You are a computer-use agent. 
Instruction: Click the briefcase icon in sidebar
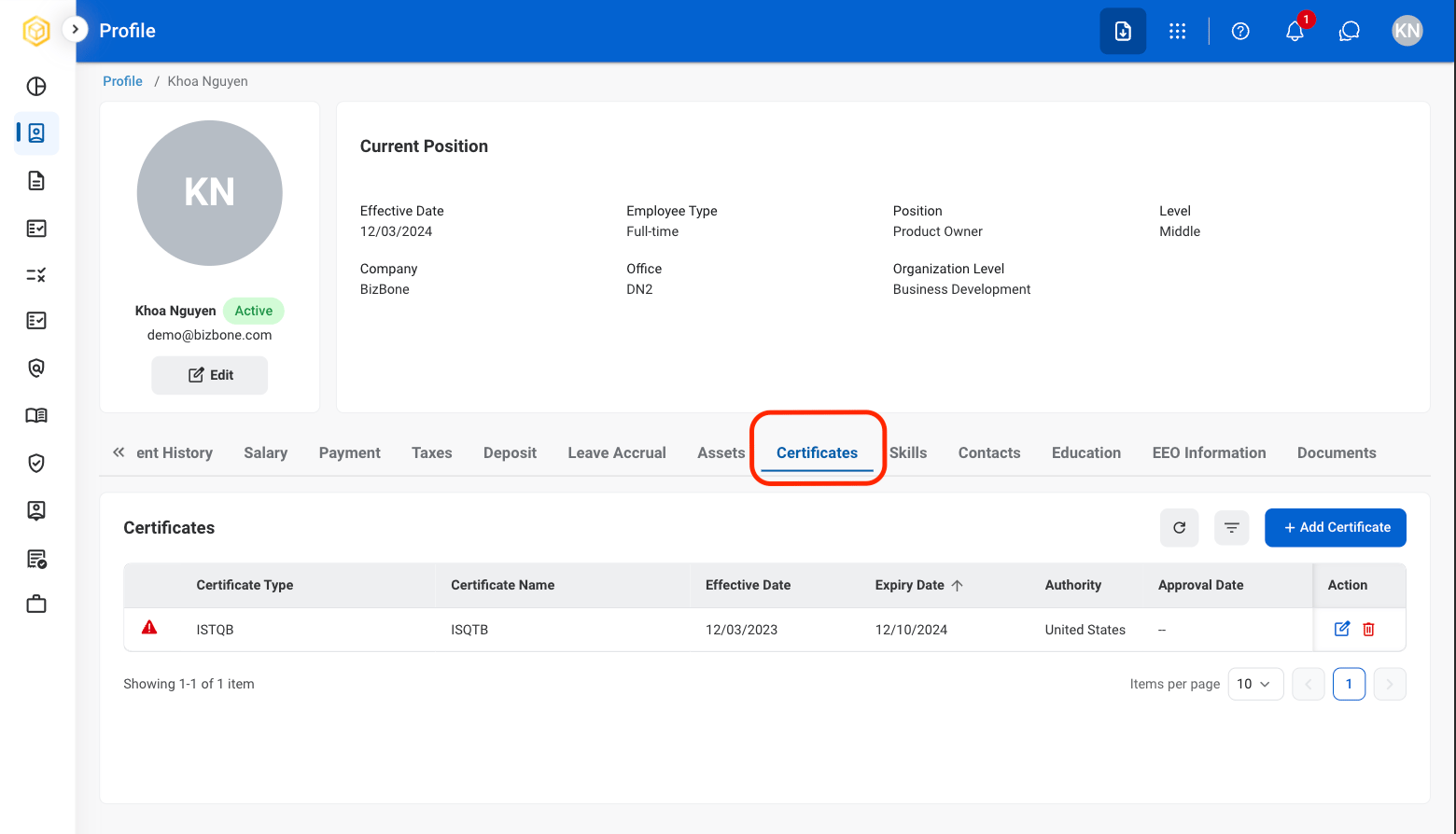36,604
